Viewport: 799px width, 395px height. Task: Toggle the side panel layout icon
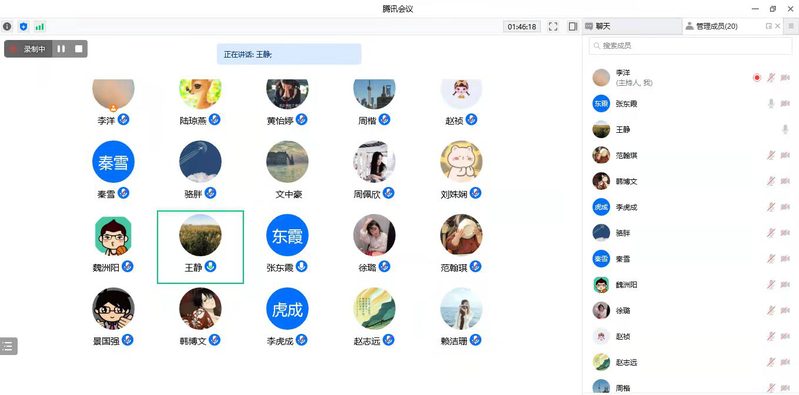(573, 27)
